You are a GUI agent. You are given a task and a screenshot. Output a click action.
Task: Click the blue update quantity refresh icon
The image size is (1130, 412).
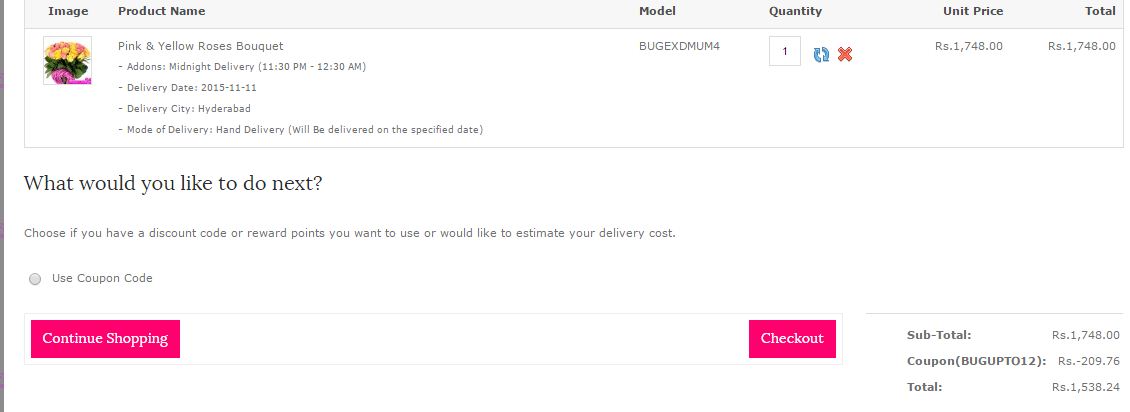[821, 54]
